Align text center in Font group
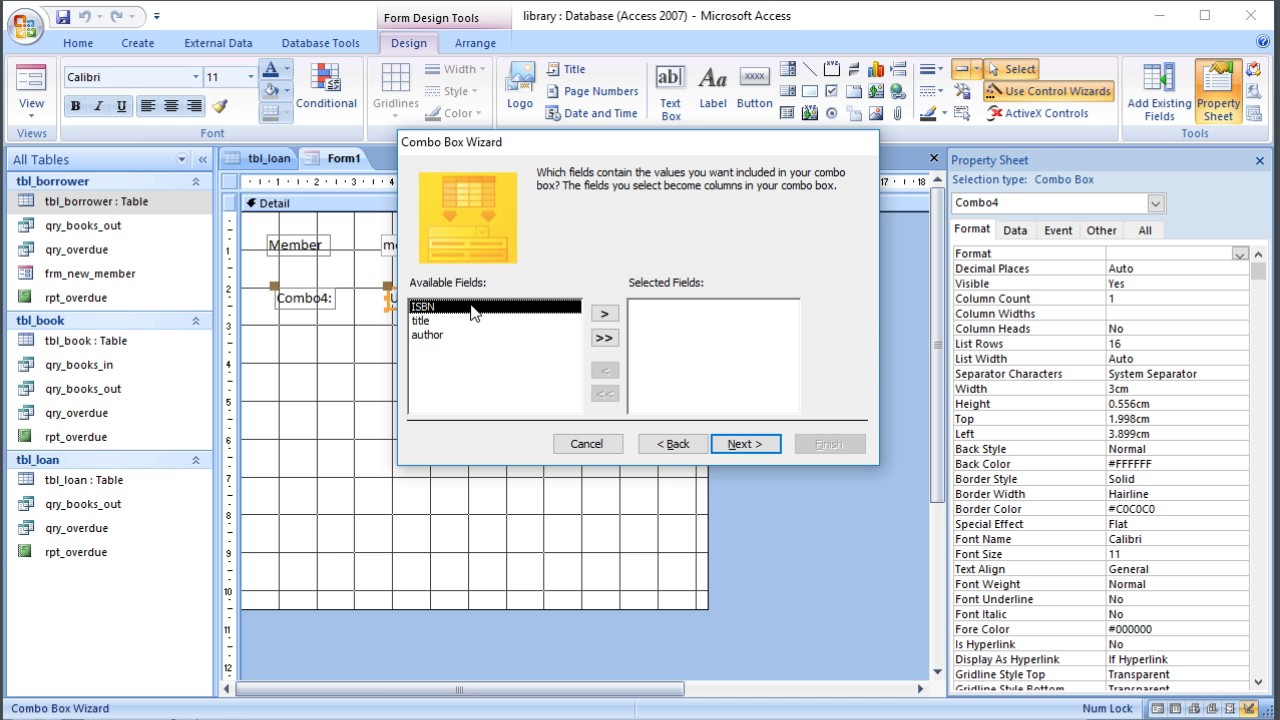The image size is (1280, 720). pyautogui.click(x=171, y=106)
